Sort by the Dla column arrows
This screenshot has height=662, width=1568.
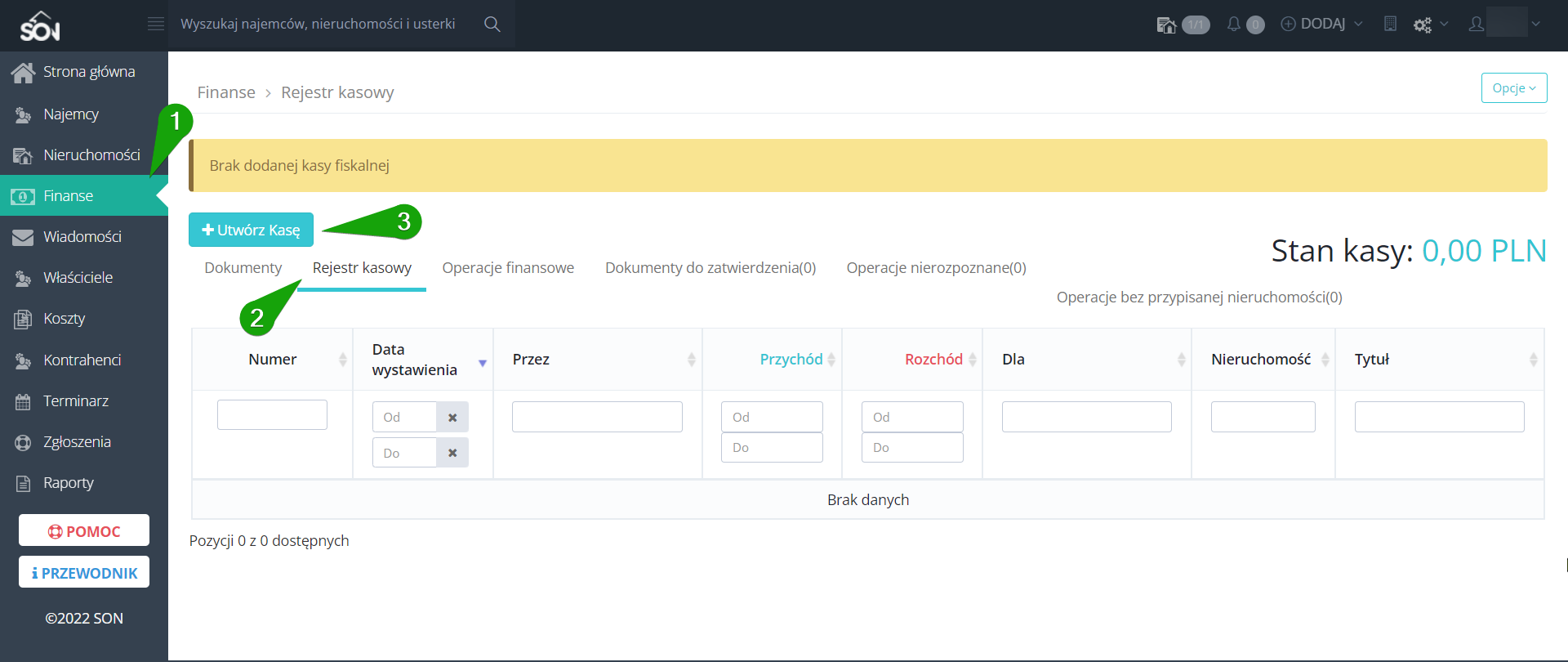[1182, 360]
